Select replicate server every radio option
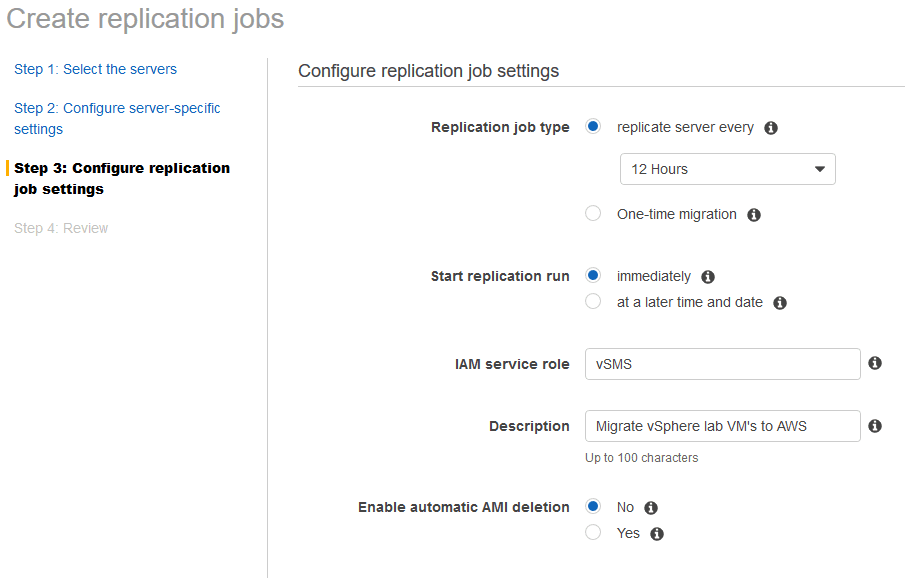905x578 pixels. pyautogui.click(x=593, y=126)
